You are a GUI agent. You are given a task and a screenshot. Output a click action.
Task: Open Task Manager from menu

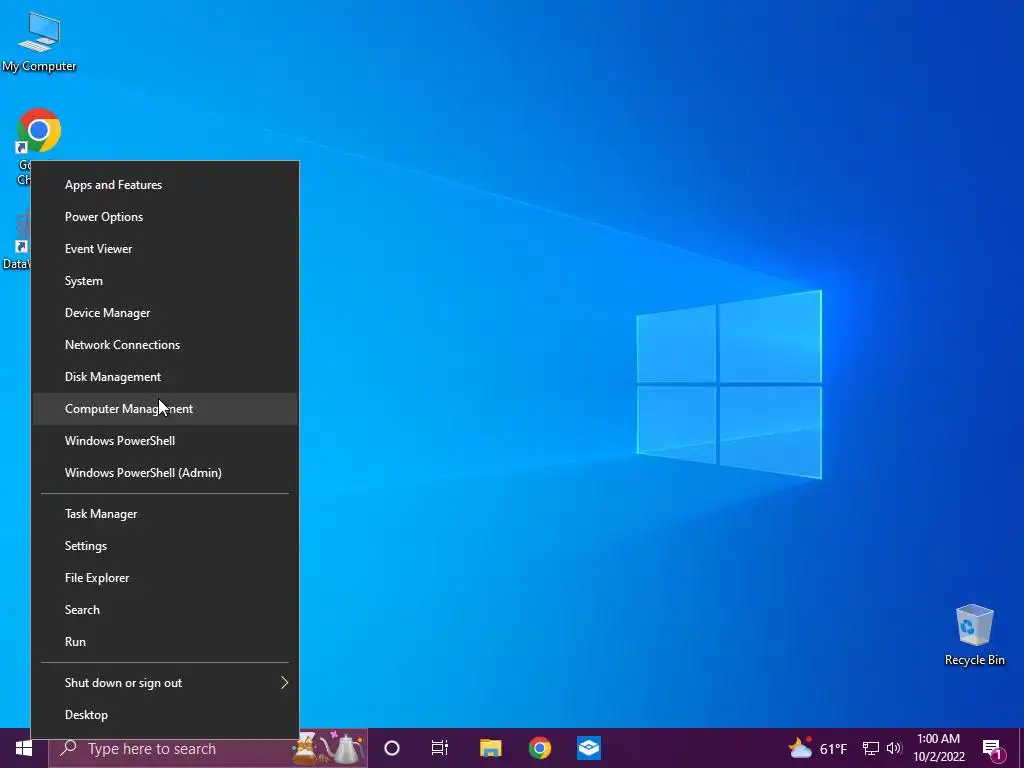pos(165,514)
